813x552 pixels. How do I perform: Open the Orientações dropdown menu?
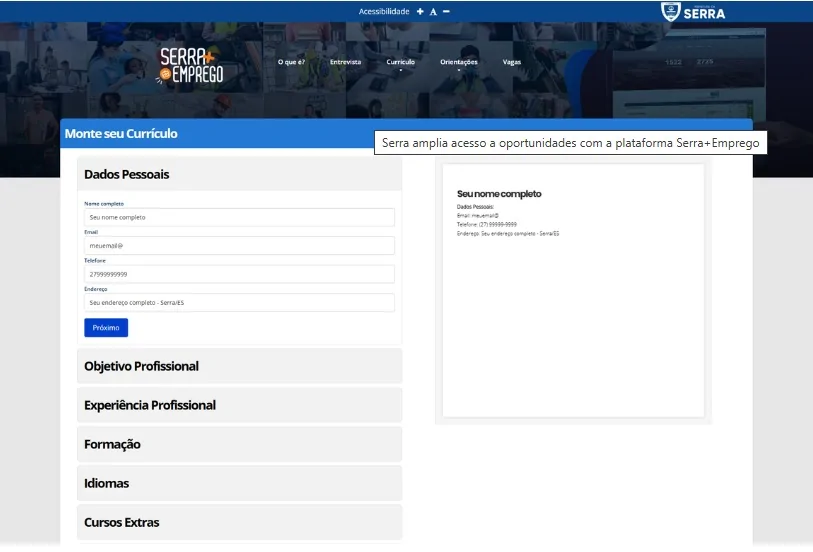[x=459, y=62]
